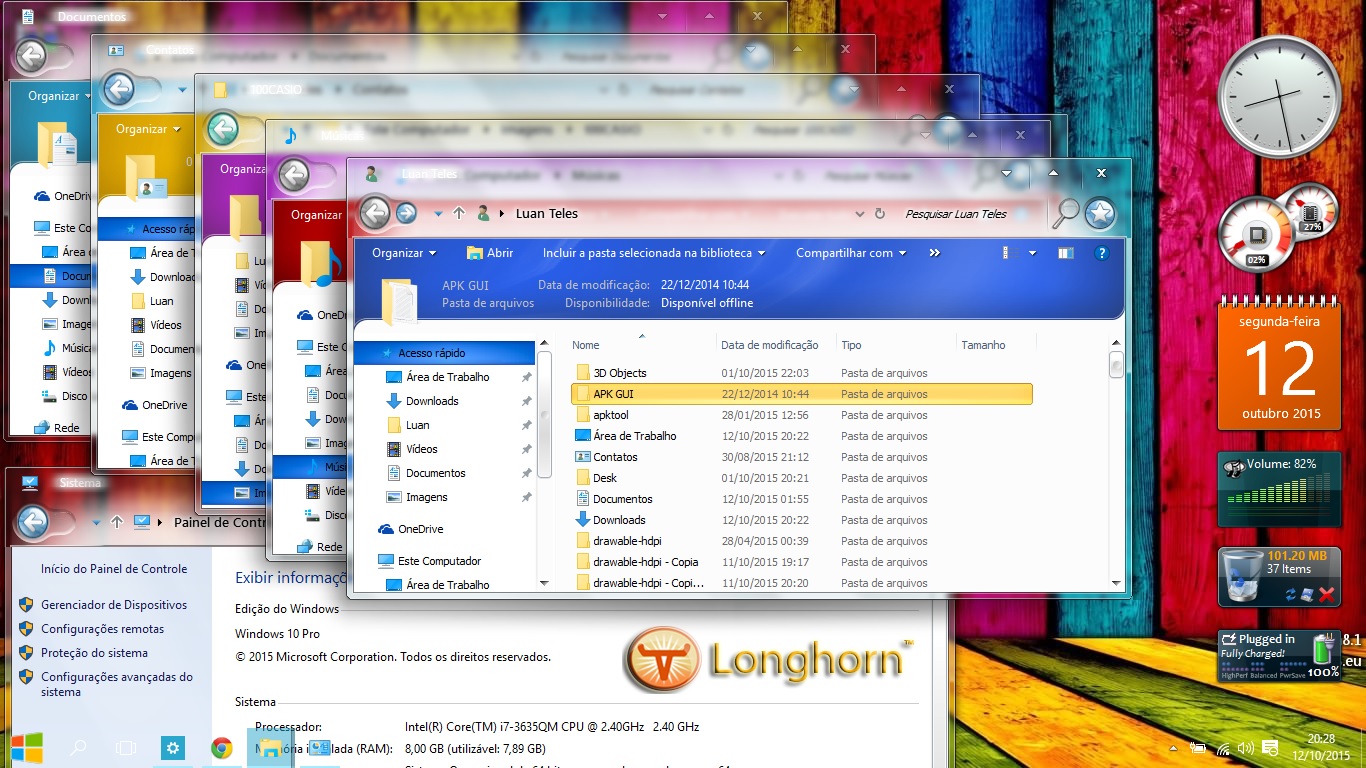Screen dimensions: 1366x768
Task: Click the Downloads folder icon in file list
Action: [583, 520]
